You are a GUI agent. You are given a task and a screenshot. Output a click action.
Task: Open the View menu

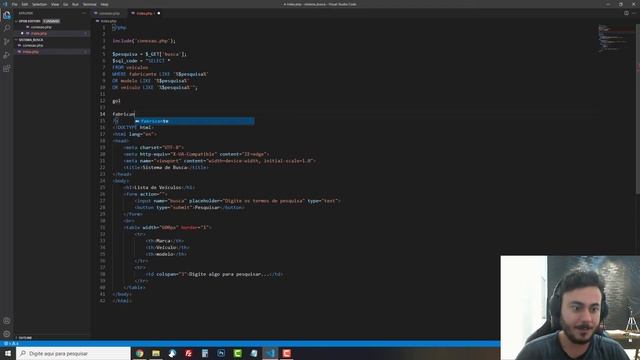click(x=55, y=4)
